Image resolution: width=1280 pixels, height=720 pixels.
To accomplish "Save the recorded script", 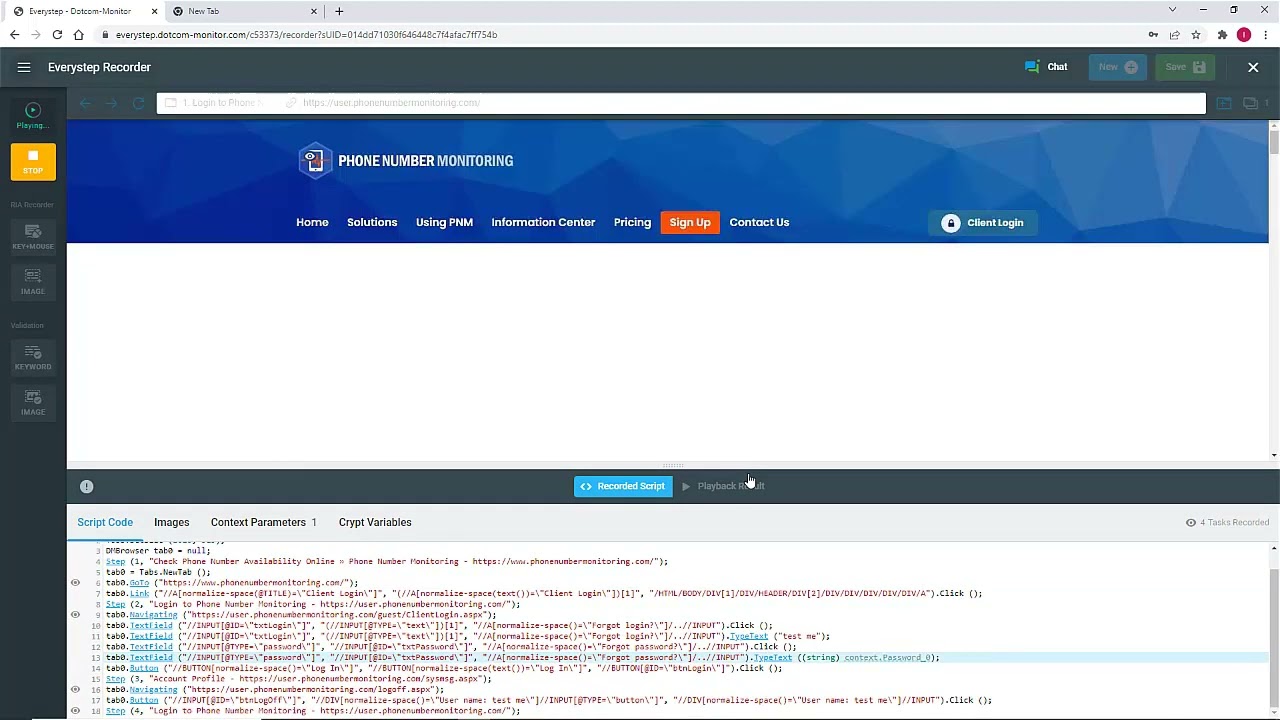I will click(1185, 67).
